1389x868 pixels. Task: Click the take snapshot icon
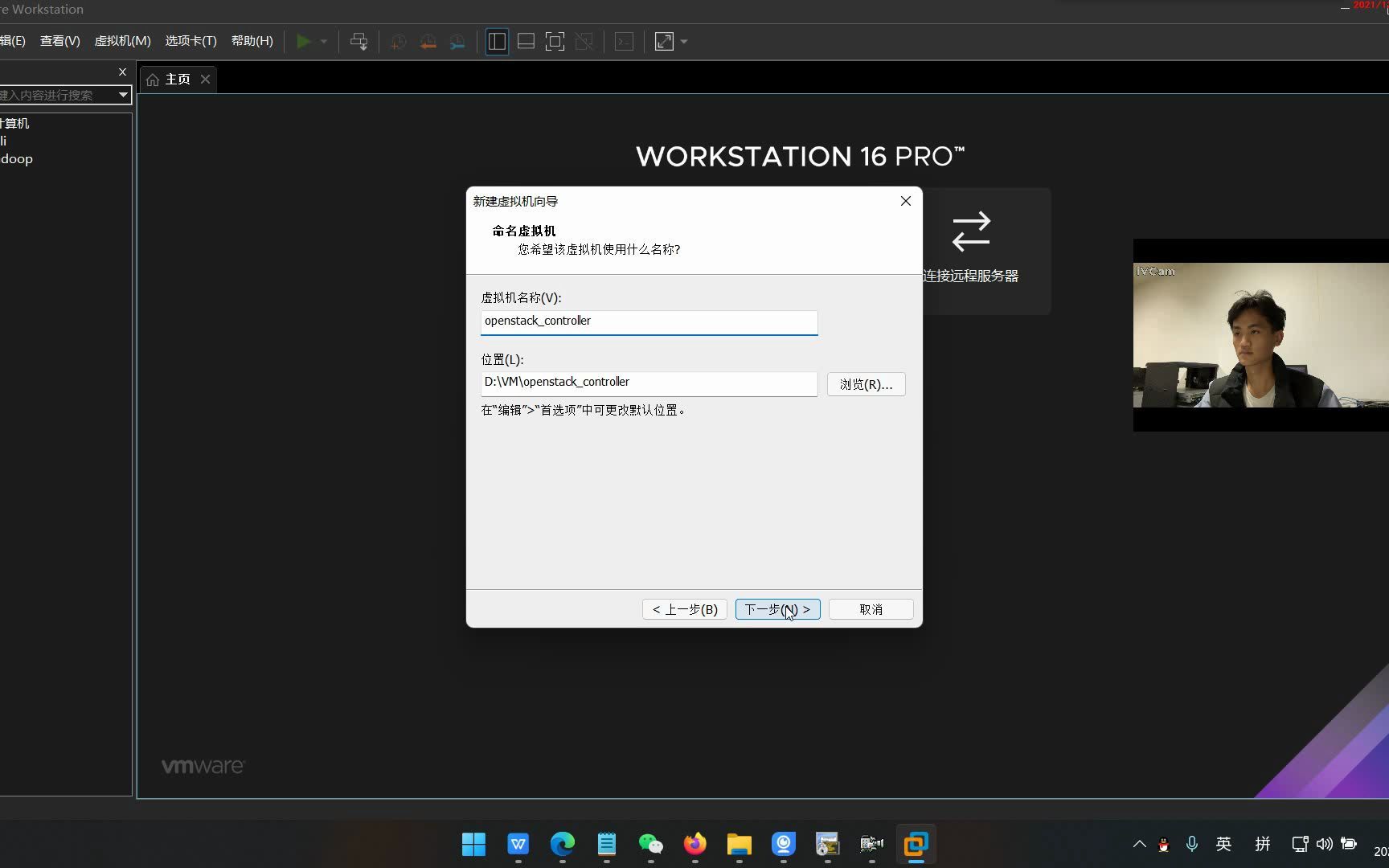coord(398,41)
